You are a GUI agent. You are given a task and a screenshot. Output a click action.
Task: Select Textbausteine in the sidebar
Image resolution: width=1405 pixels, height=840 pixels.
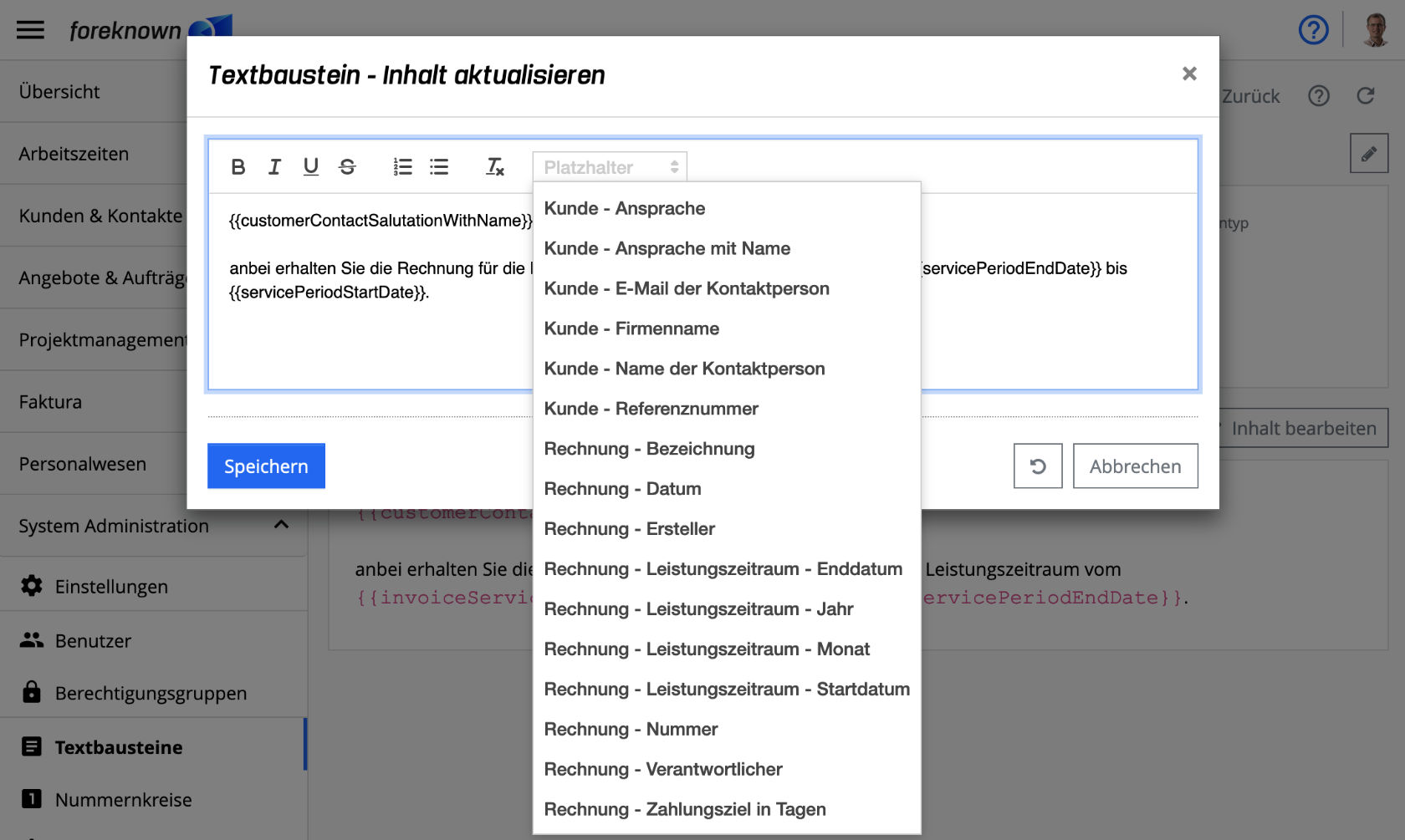(116, 746)
